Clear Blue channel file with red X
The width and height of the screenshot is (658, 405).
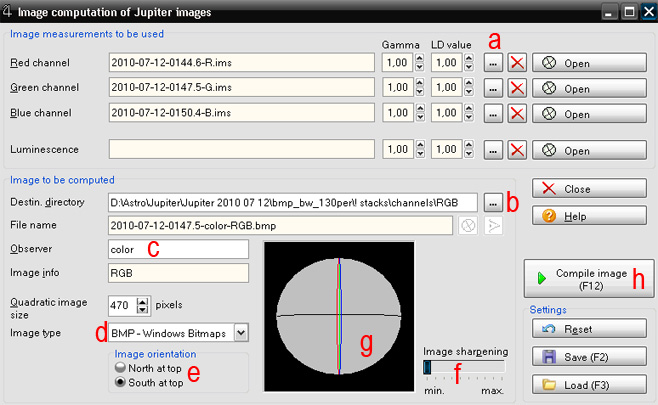517,114
